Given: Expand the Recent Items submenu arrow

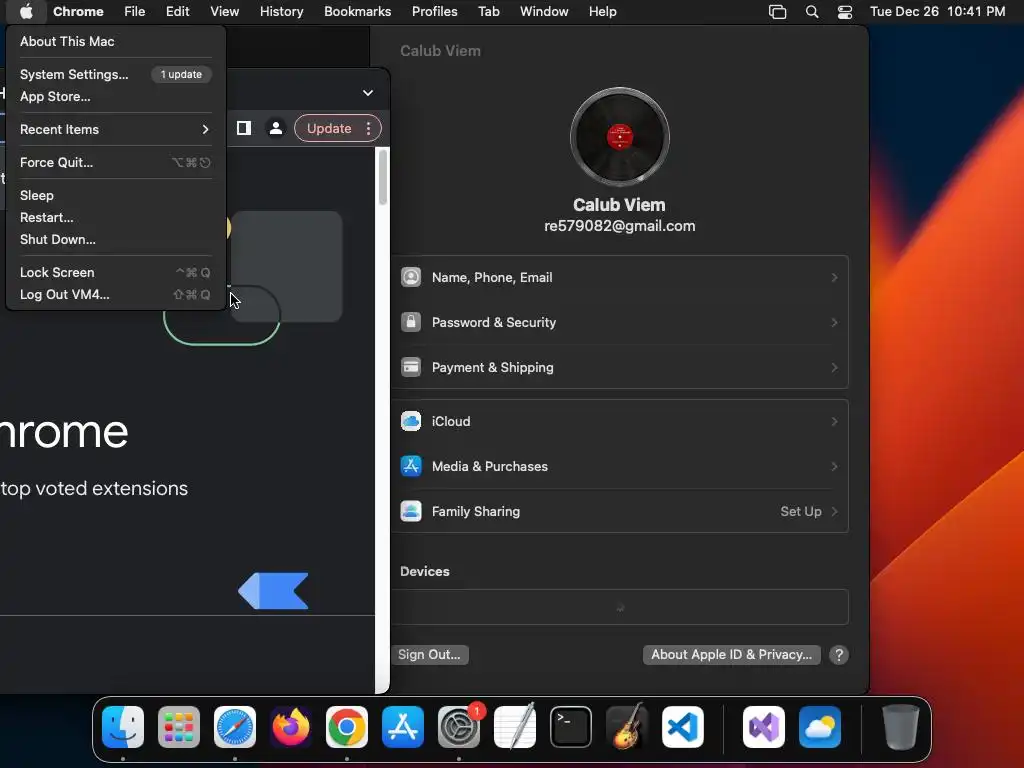Looking at the screenshot, I should click(x=206, y=129).
